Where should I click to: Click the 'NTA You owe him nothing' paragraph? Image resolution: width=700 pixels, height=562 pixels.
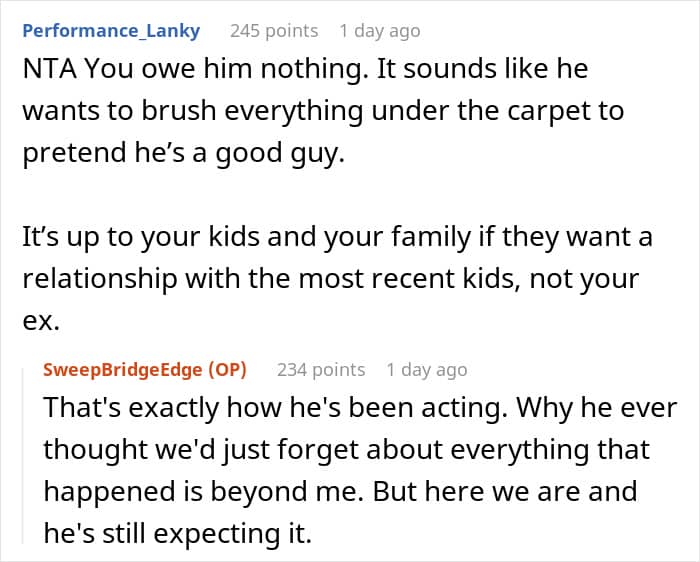[x=323, y=111]
